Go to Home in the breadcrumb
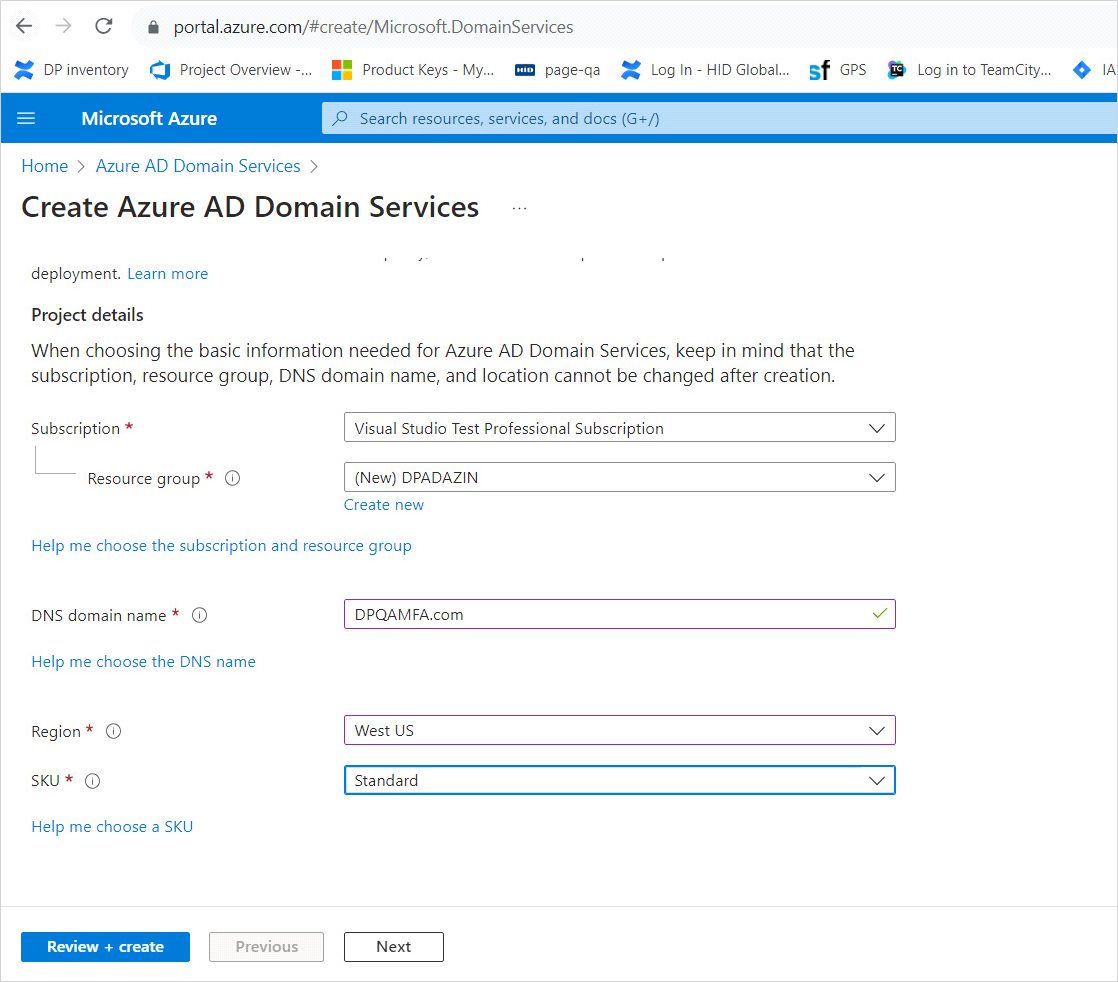The image size is (1118, 982). (x=45, y=166)
